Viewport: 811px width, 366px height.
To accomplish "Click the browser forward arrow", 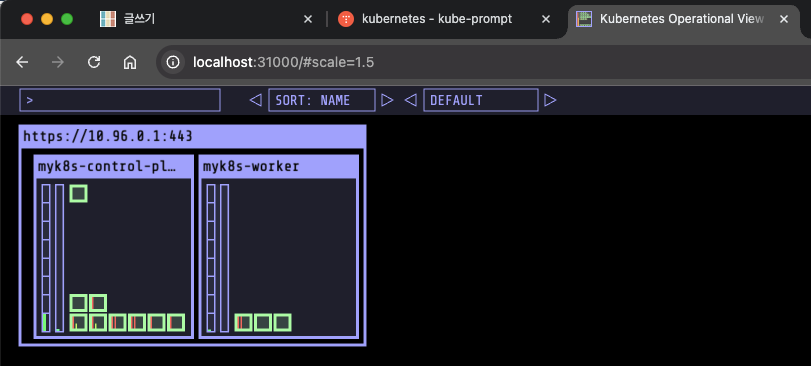I will 58,63.
